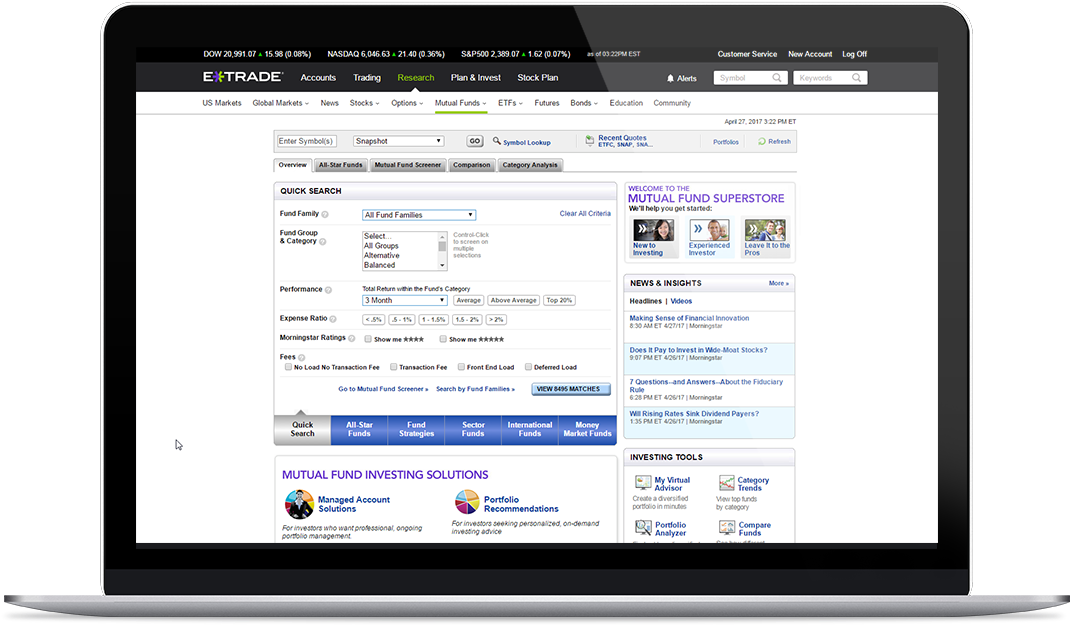Screen dimensions: 1070x625
Task: Click the Category Trends chart icon
Action: (x=726, y=483)
